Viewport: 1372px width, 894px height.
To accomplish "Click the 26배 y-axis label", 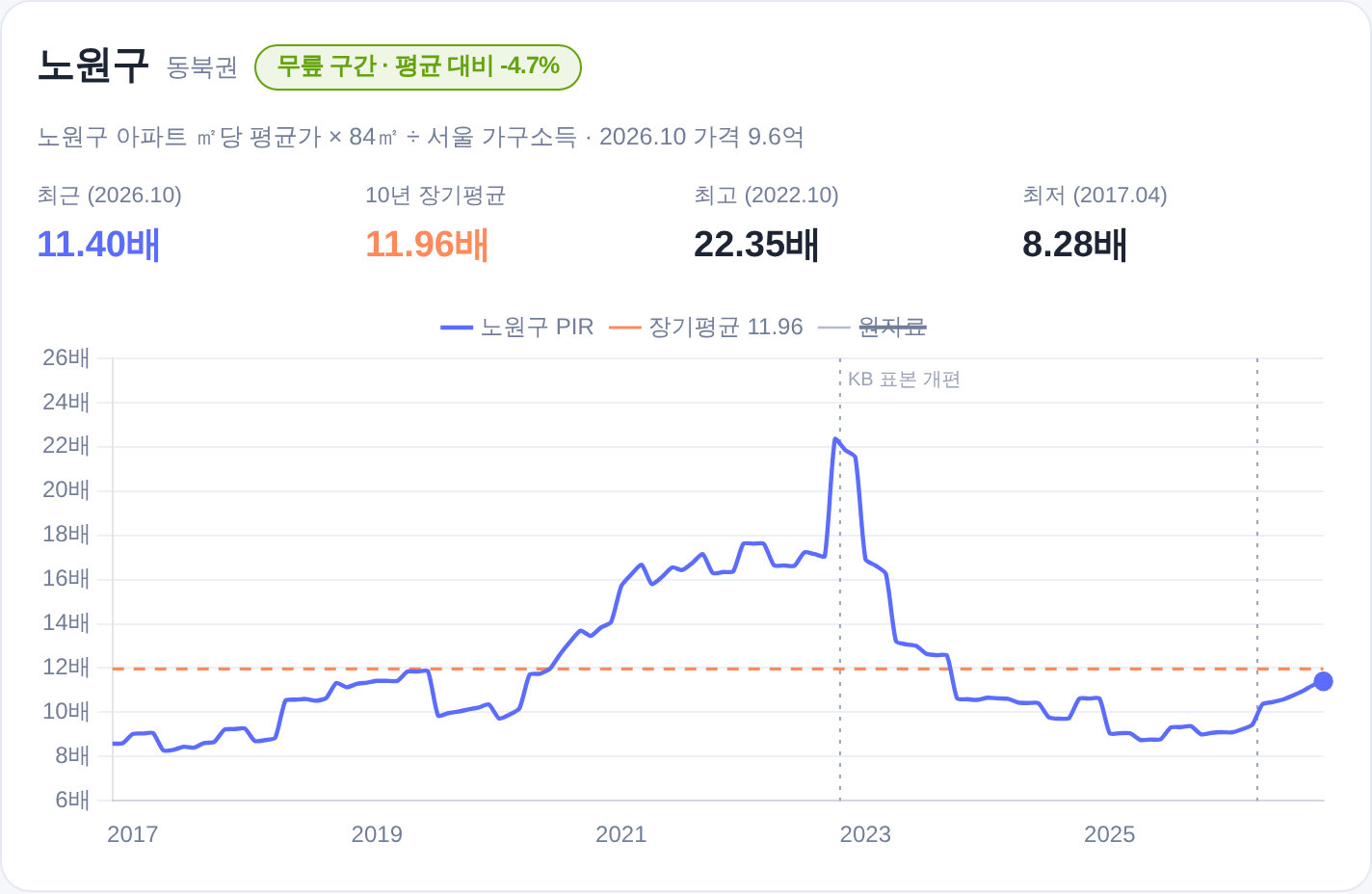I will (66, 358).
